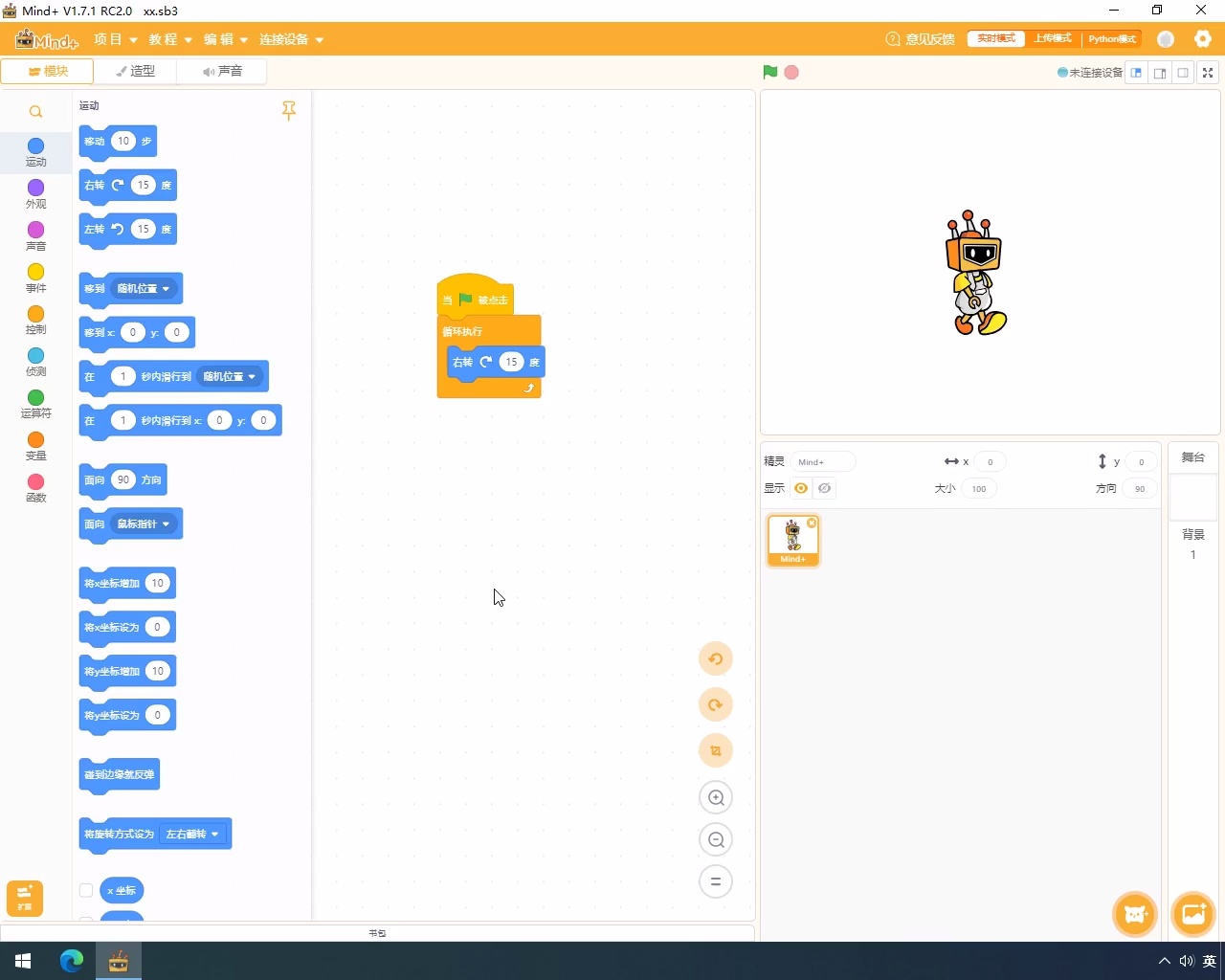Viewport: 1225px width, 980px height.
Task: Open the sprite library cat button
Action: (x=1135, y=914)
